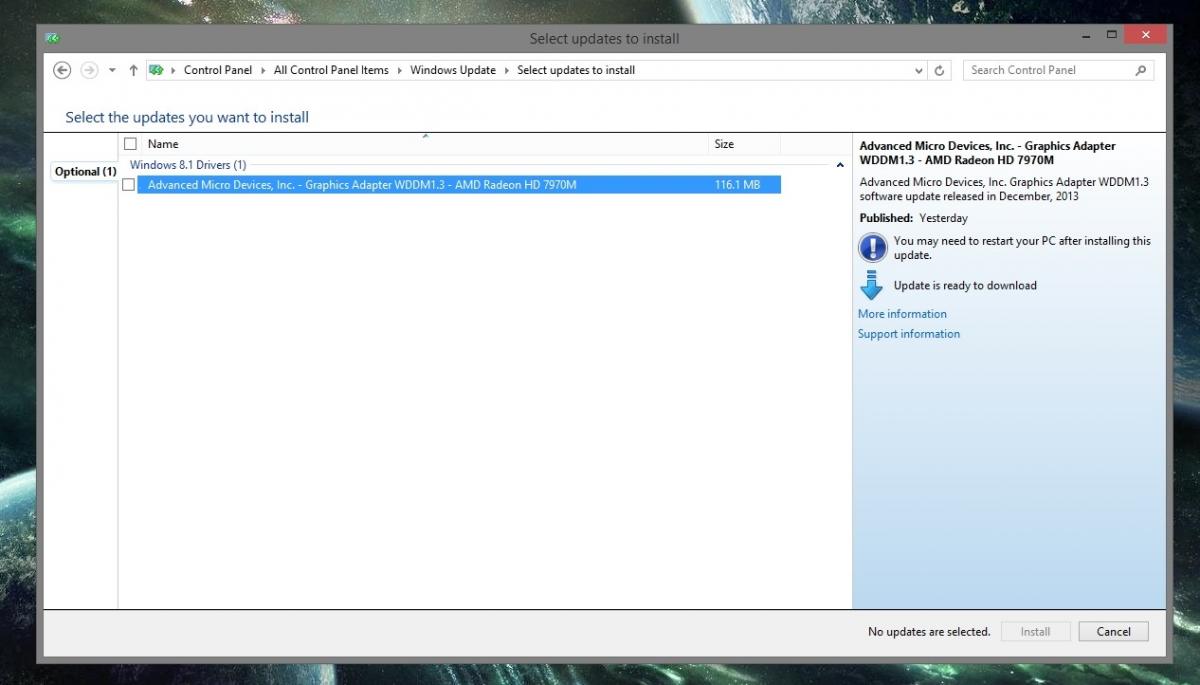Click the 'Select the updates you want to install' heading
The width and height of the screenshot is (1200, 685).
[187, 117]
